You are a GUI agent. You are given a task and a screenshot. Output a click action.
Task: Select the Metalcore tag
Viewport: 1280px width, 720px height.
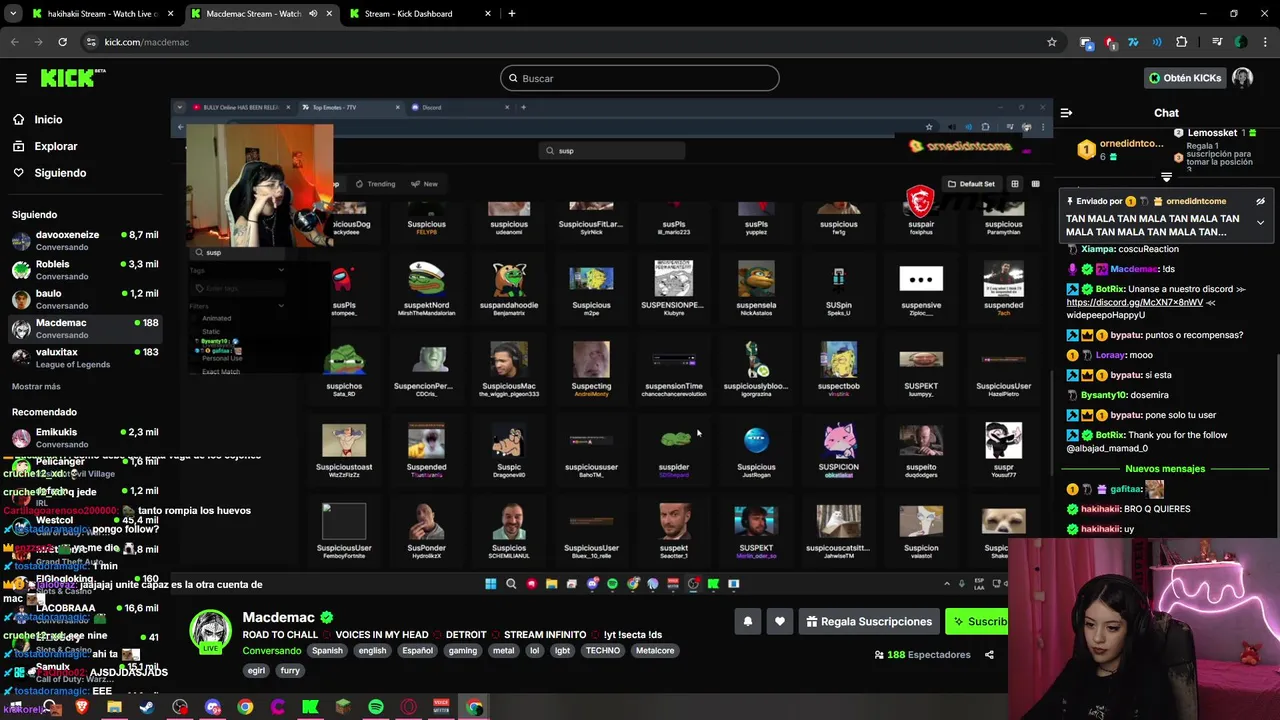click(655, 651)
